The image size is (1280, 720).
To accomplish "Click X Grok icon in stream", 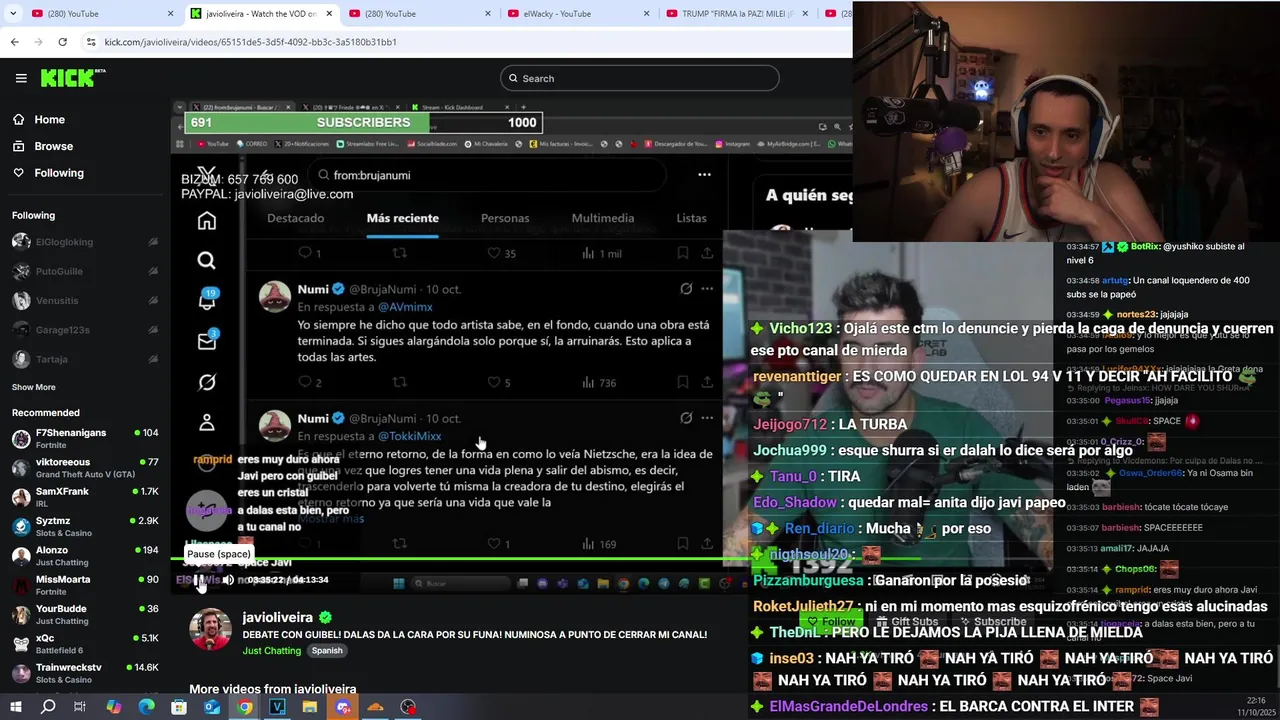I will [x=206, y=382].
